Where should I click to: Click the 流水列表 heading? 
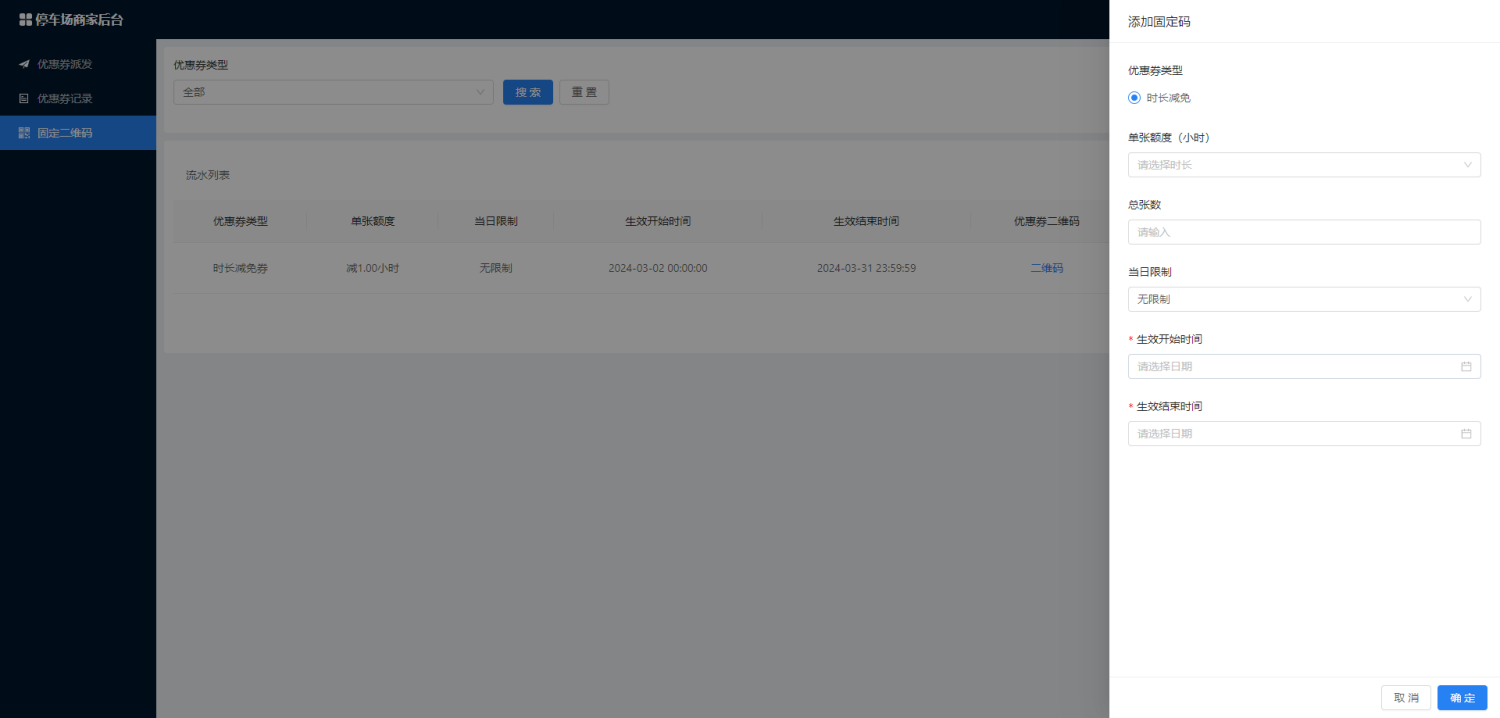tap(208, 175)
